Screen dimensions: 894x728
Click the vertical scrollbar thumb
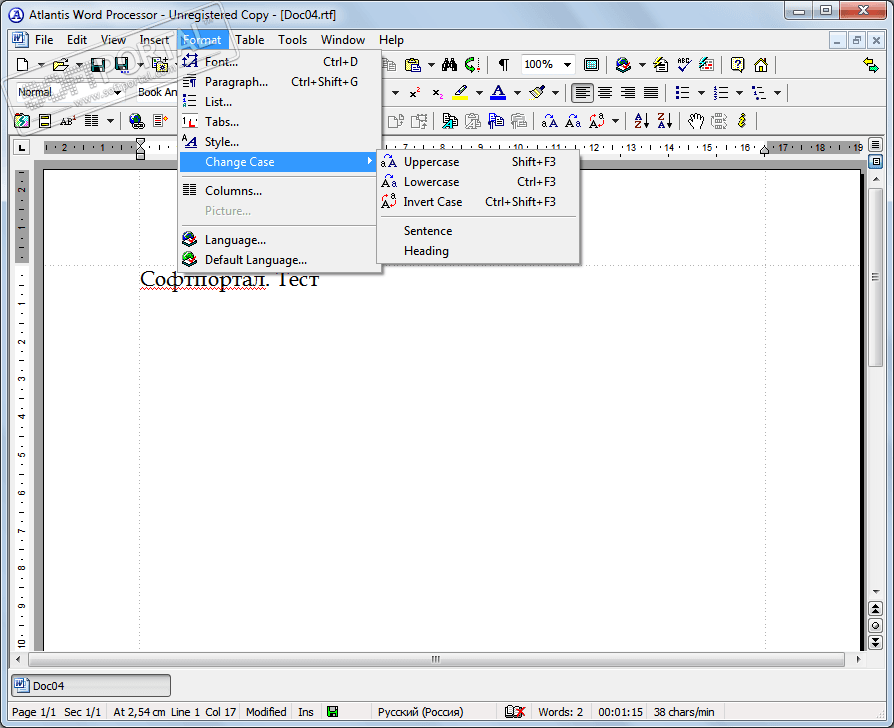point(875,278)
